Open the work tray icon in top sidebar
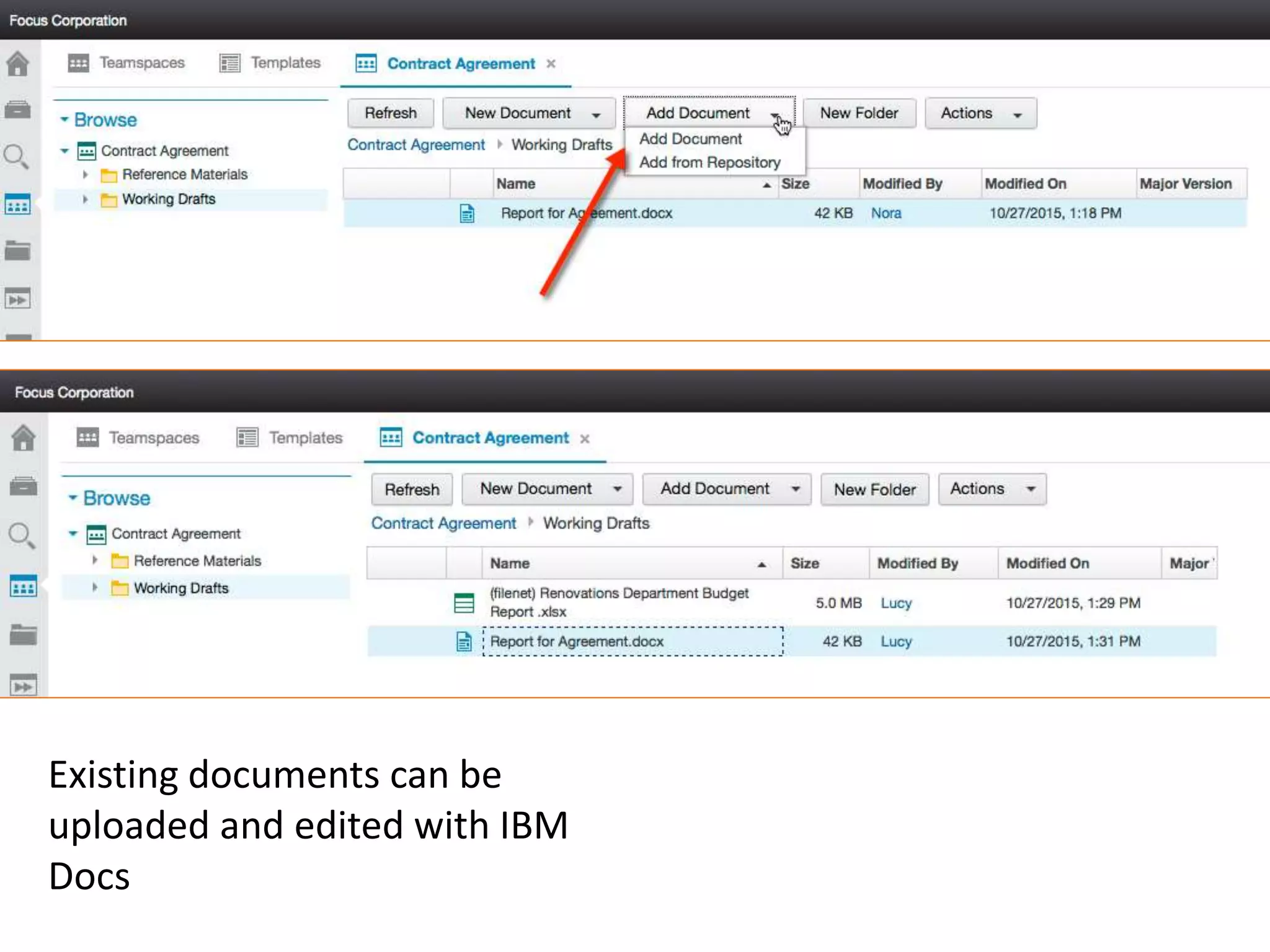 17,110
